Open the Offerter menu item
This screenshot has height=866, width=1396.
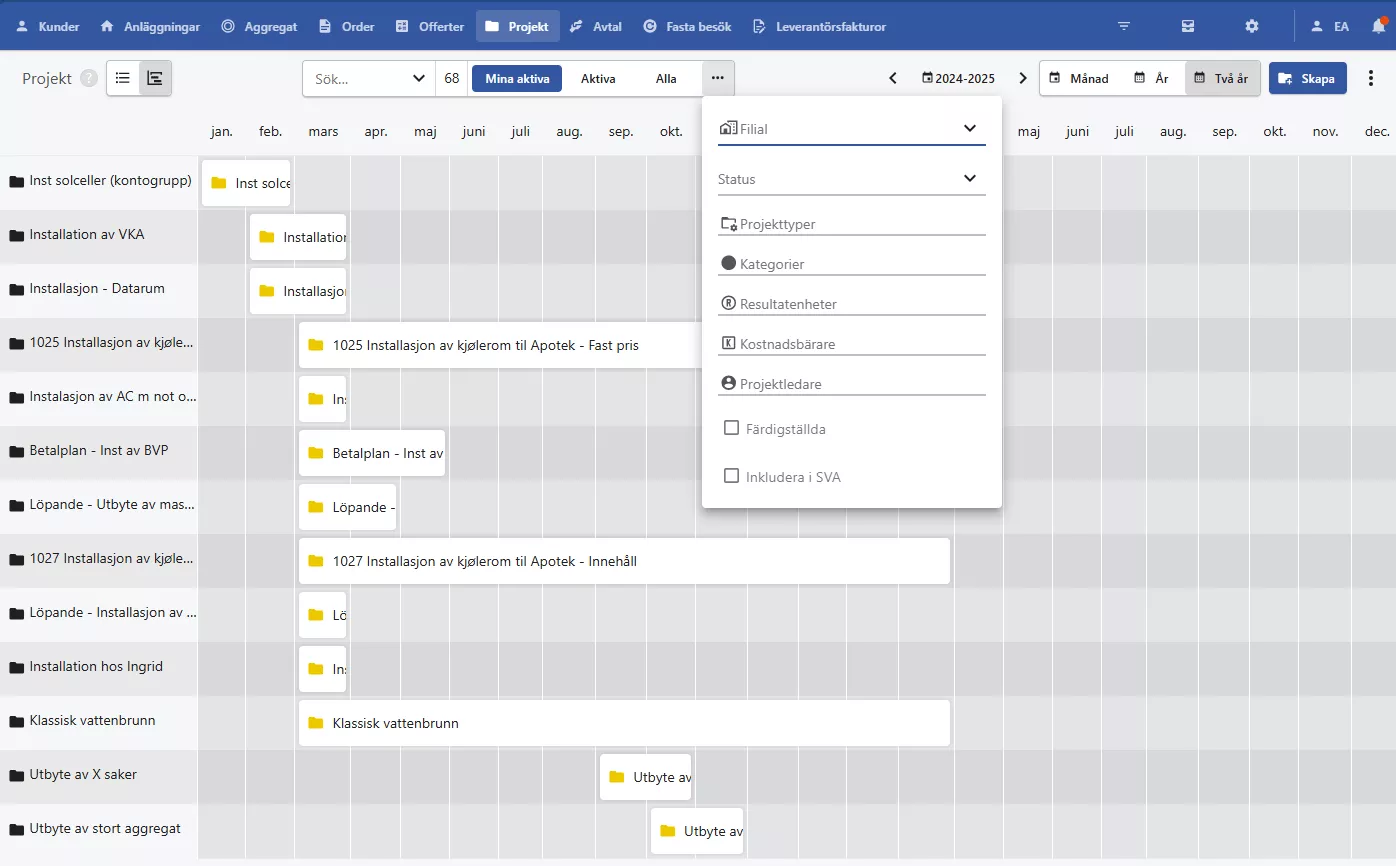coord(430,26)
